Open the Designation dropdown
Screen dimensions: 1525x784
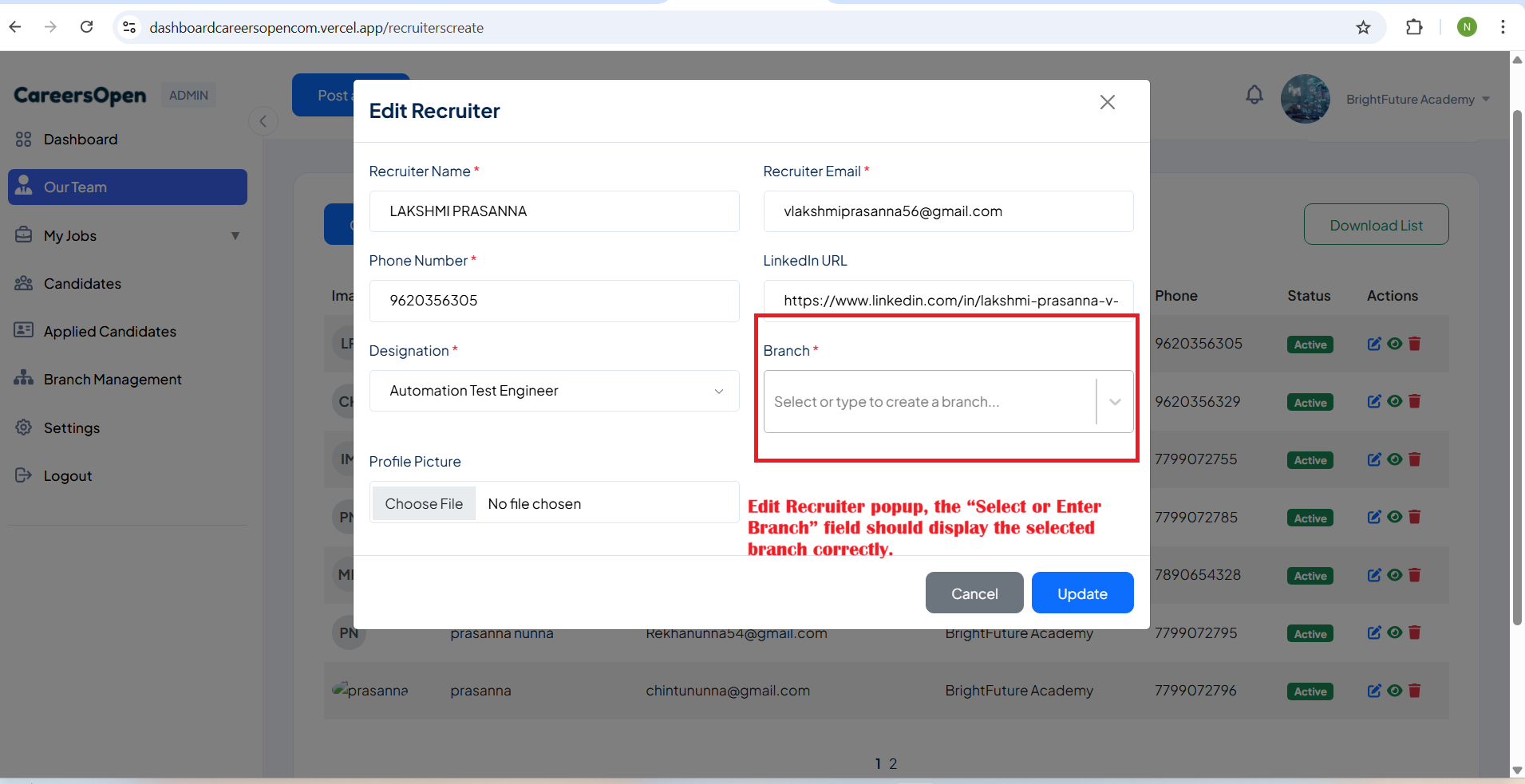tap(554, 391)
